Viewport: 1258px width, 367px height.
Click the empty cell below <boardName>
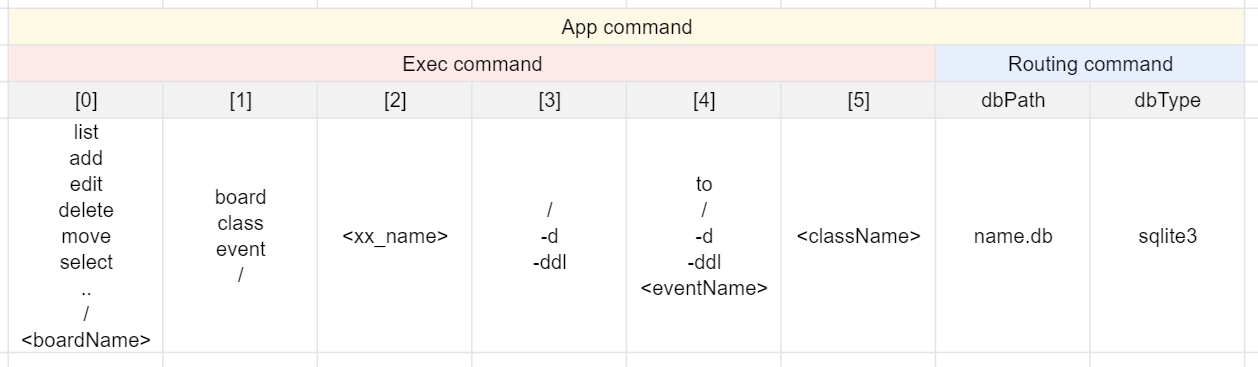[86, 360]
